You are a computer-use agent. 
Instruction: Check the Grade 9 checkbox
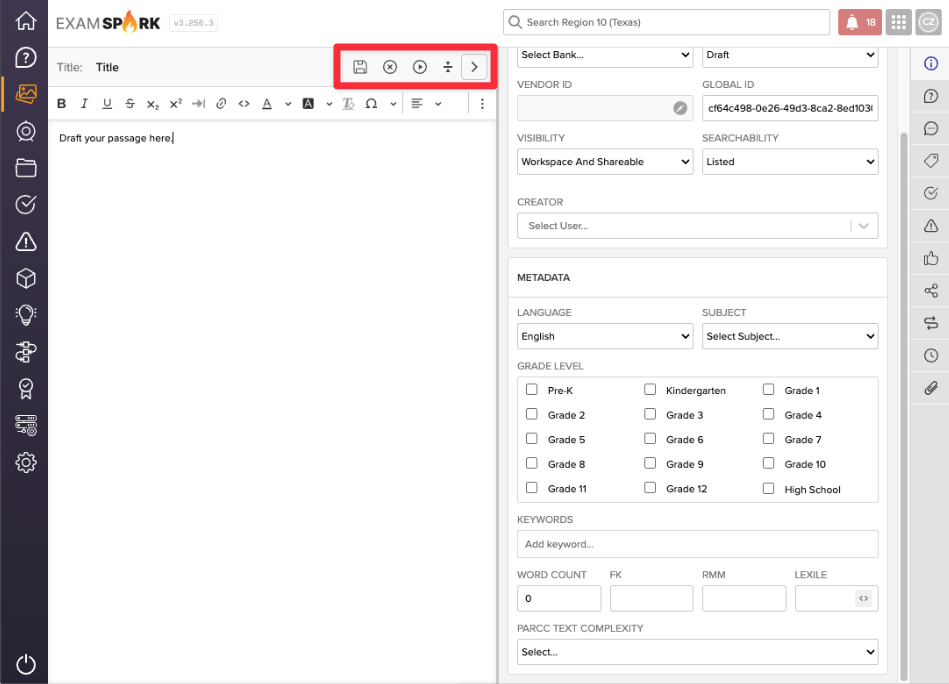[650, 463]
